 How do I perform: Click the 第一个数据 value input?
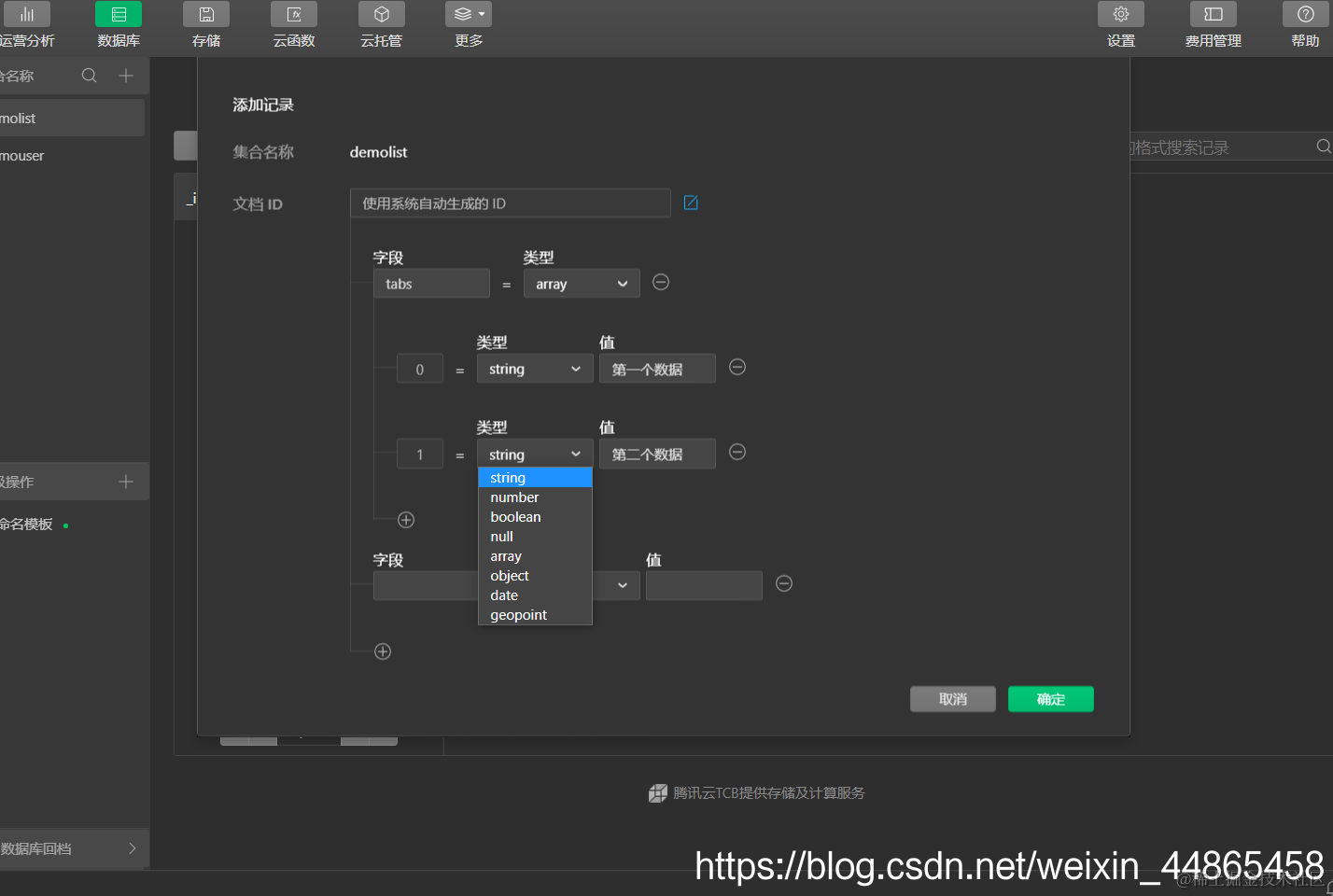(x=657, y=369)
